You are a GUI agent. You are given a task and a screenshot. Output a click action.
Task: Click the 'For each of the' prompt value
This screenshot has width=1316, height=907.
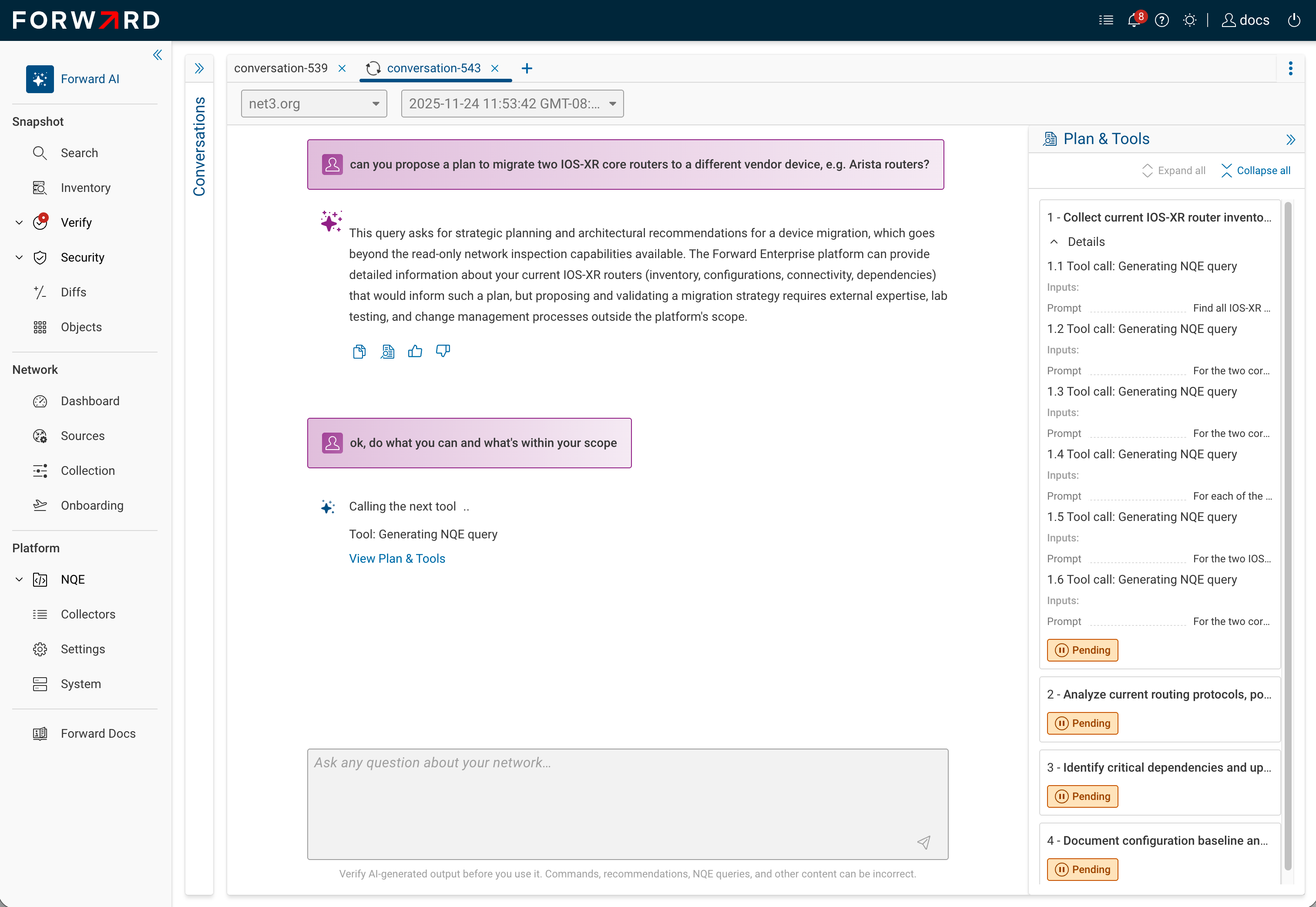pos(1232,496)
